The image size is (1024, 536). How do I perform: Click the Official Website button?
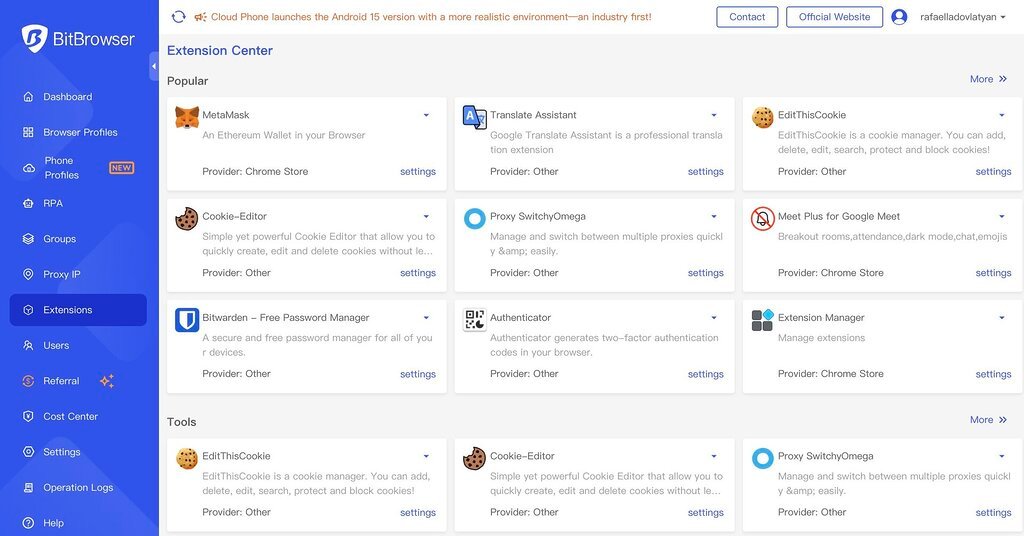coord(834,17)
